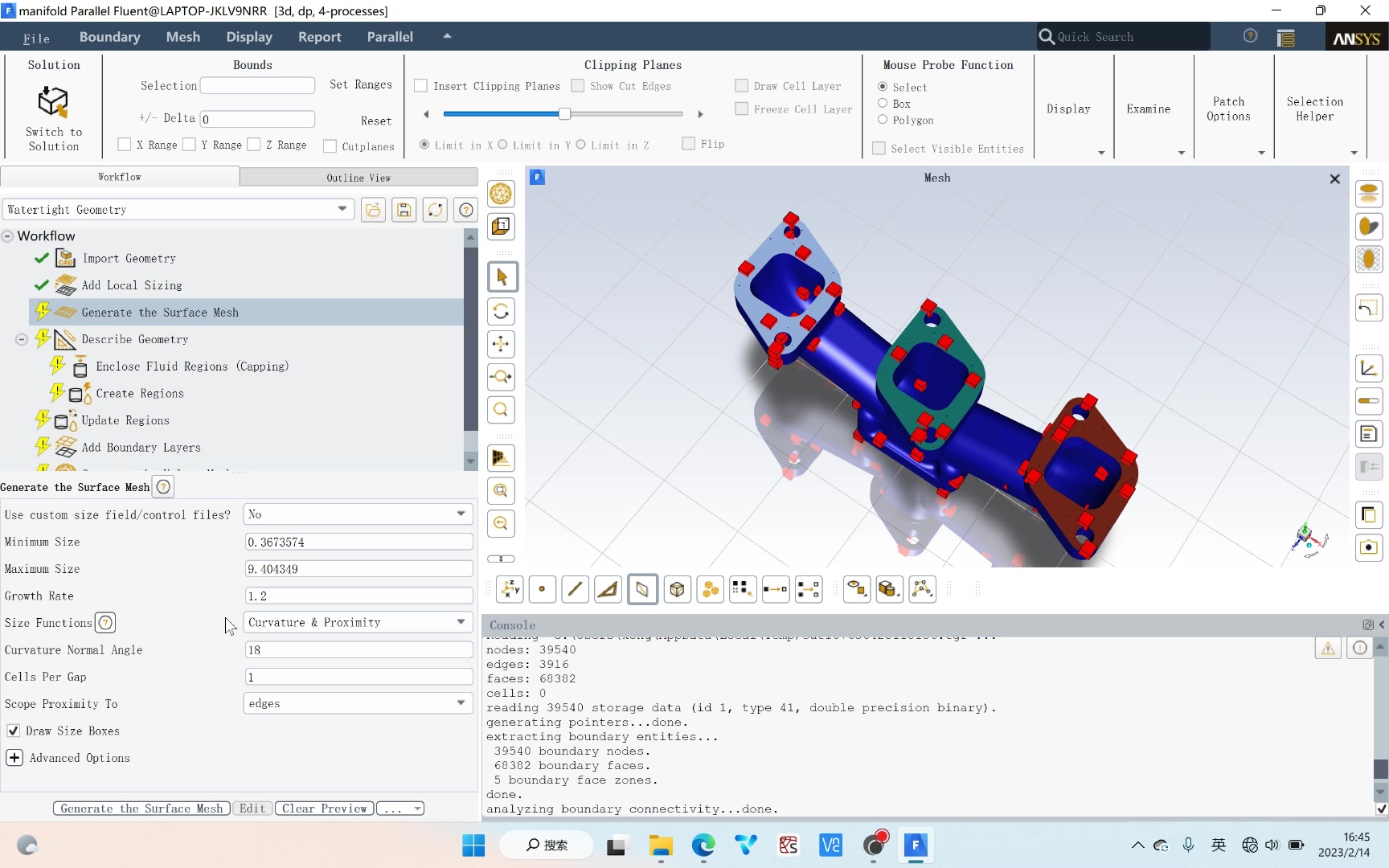Viewport: 1389px width, 868px height.
Task: Click the axis triad orientation icon
Action: click(x=510, y=589)
